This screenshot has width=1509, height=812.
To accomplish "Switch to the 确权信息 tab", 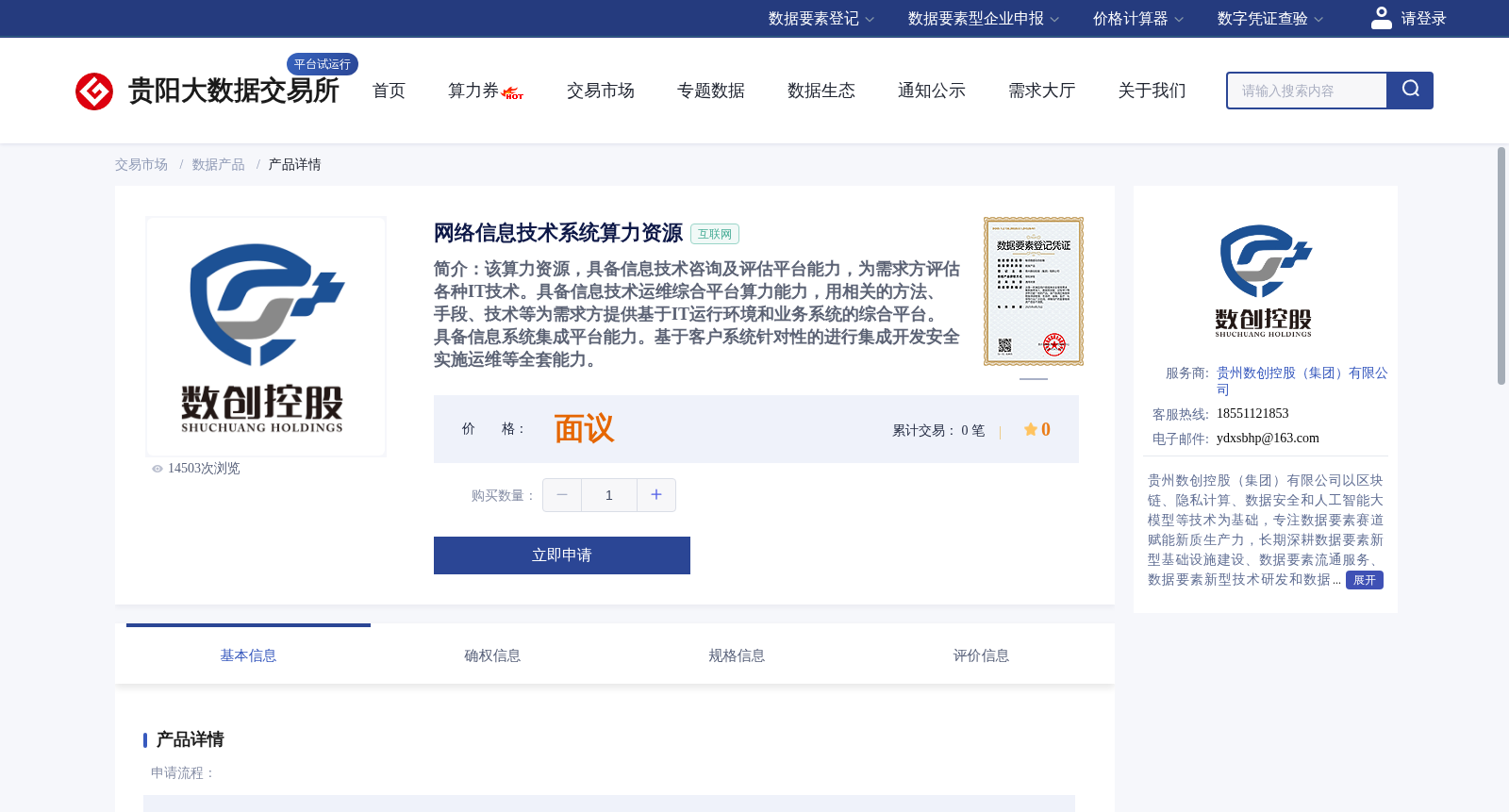I will click(x=492, y=655).
